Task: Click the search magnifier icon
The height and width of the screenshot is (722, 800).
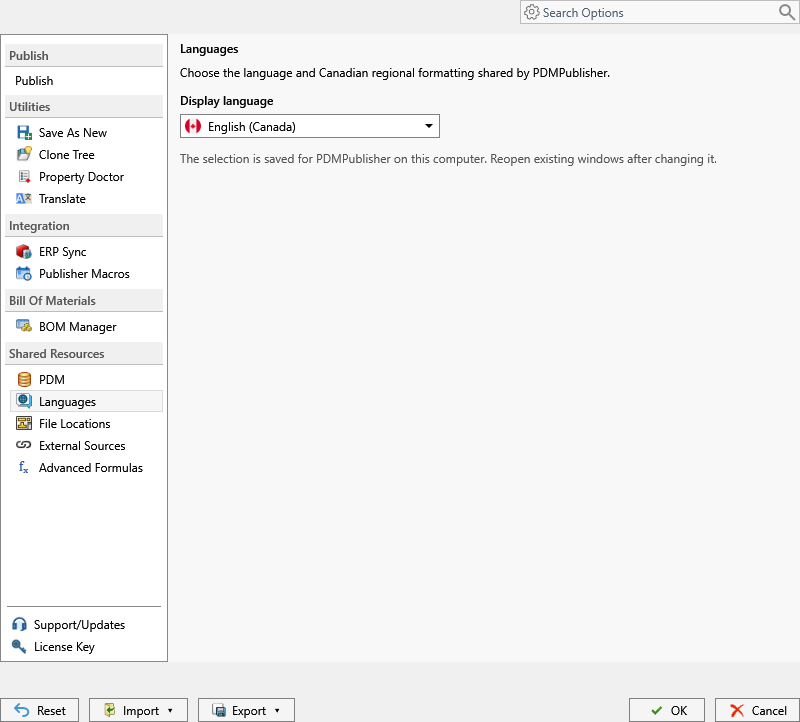Action: pyautogui.click(x=786, y=12)
